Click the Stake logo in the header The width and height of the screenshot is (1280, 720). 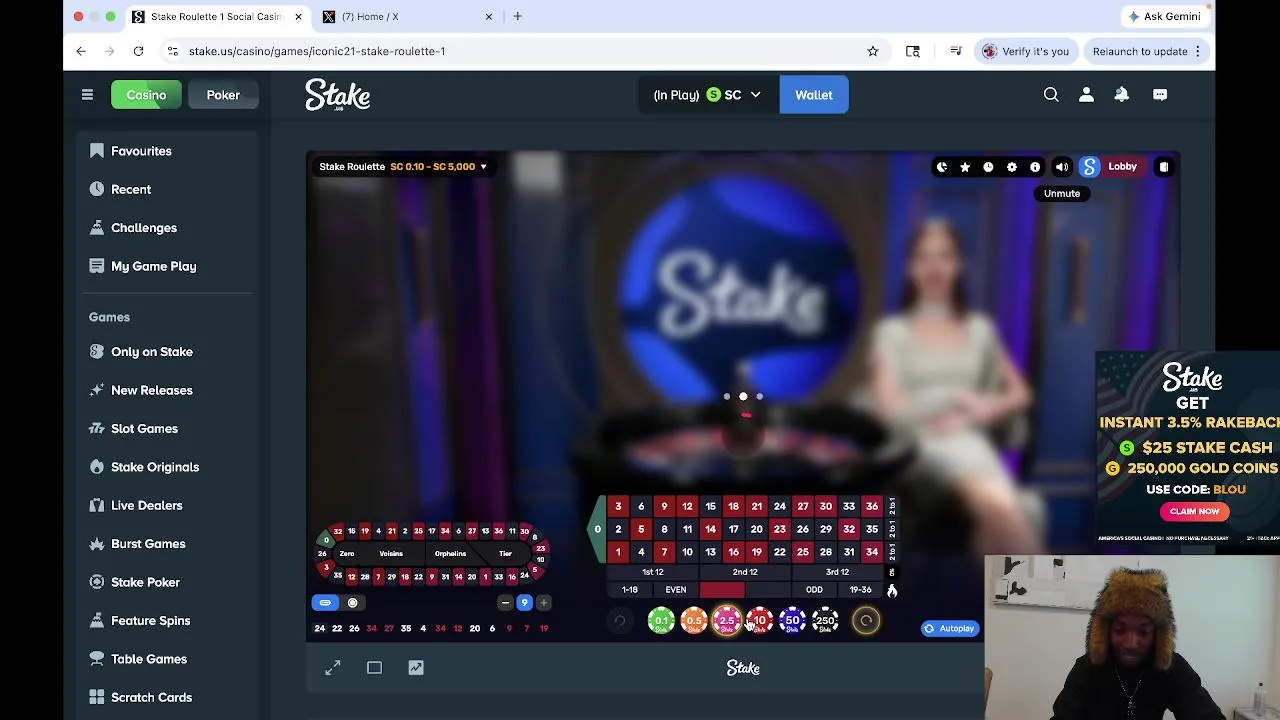click(338, 95)
